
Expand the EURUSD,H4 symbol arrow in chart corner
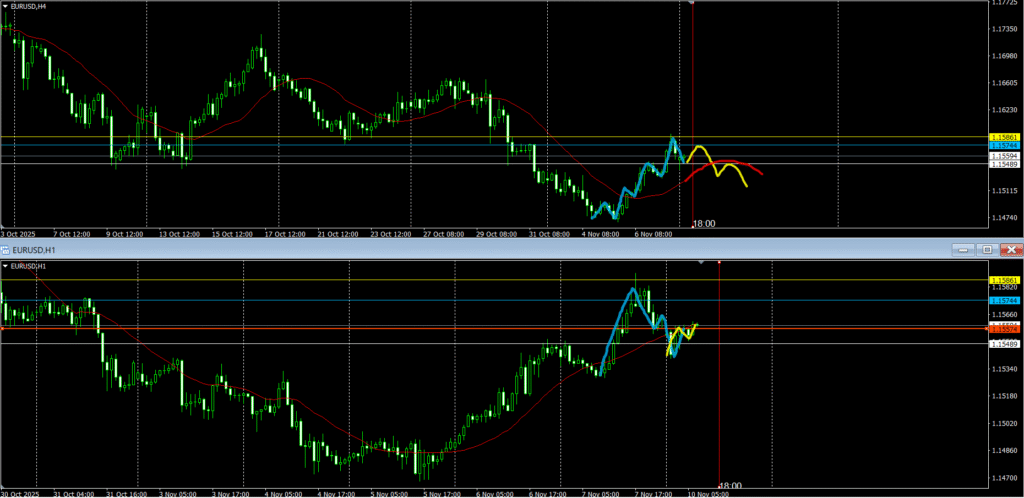[7, 6]
